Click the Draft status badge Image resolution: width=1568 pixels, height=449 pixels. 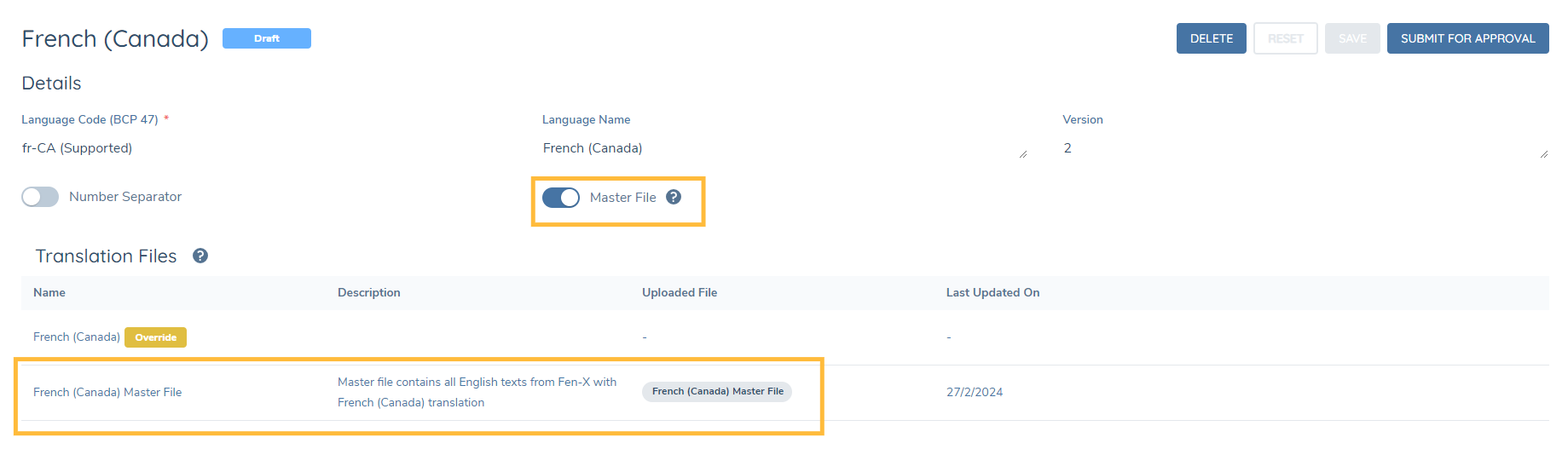(266, 38)
